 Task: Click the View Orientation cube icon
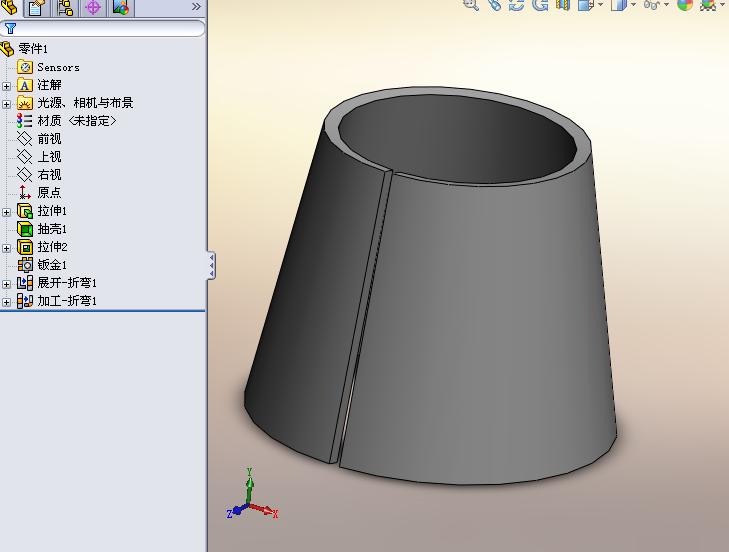click(x=585, y=4)
